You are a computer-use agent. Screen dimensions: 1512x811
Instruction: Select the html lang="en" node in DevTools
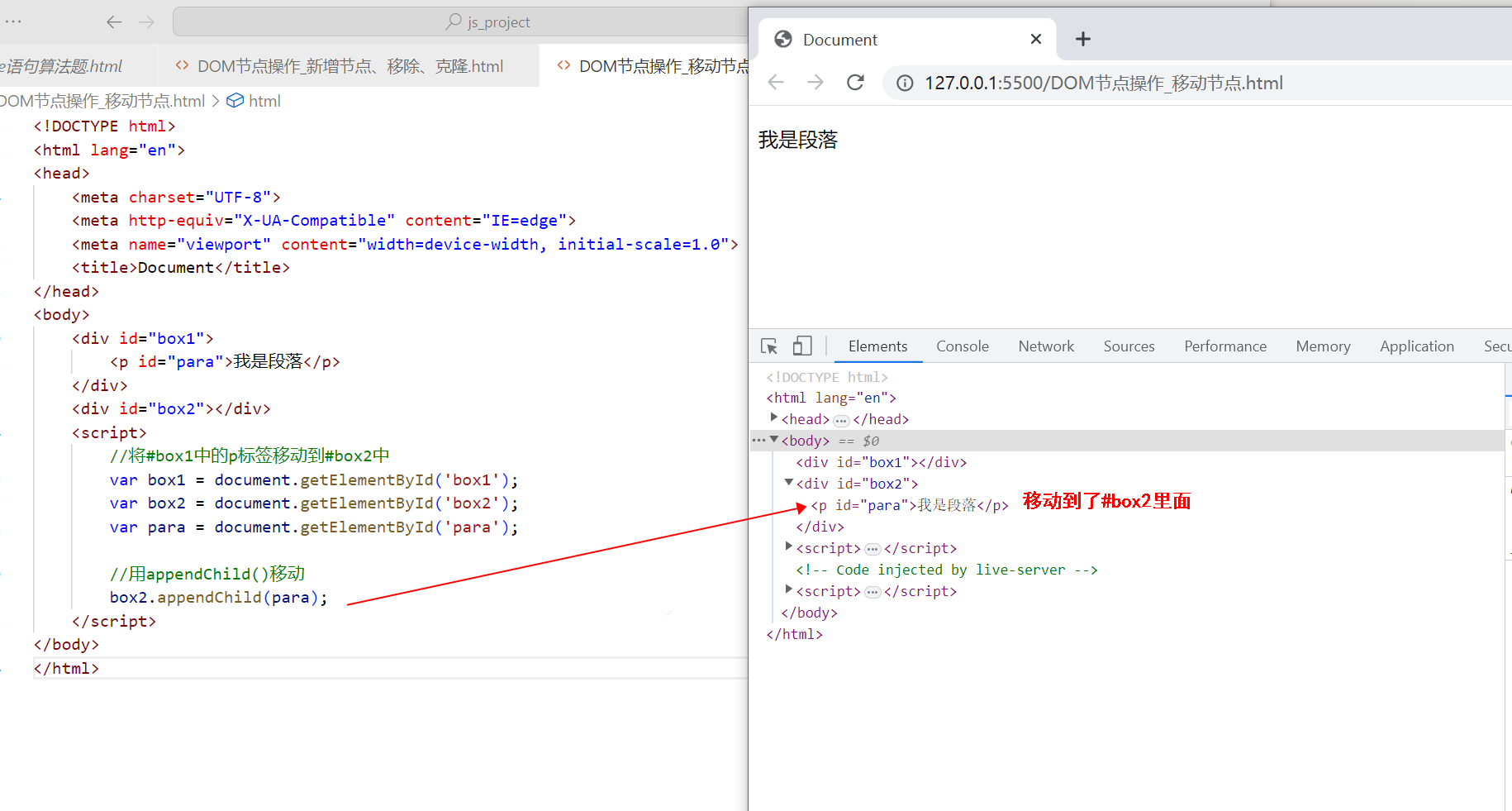click(831, 398)
